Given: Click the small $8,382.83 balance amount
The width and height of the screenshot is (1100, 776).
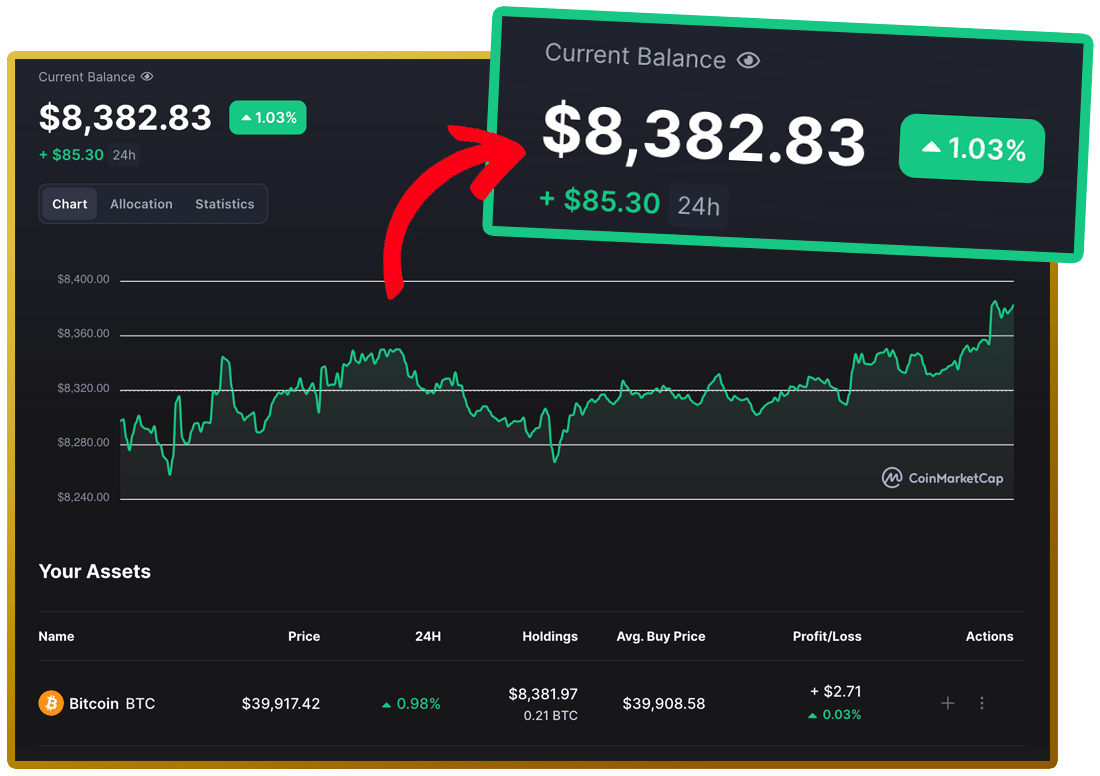Looking at the screenshot, I should coord(125,117).
